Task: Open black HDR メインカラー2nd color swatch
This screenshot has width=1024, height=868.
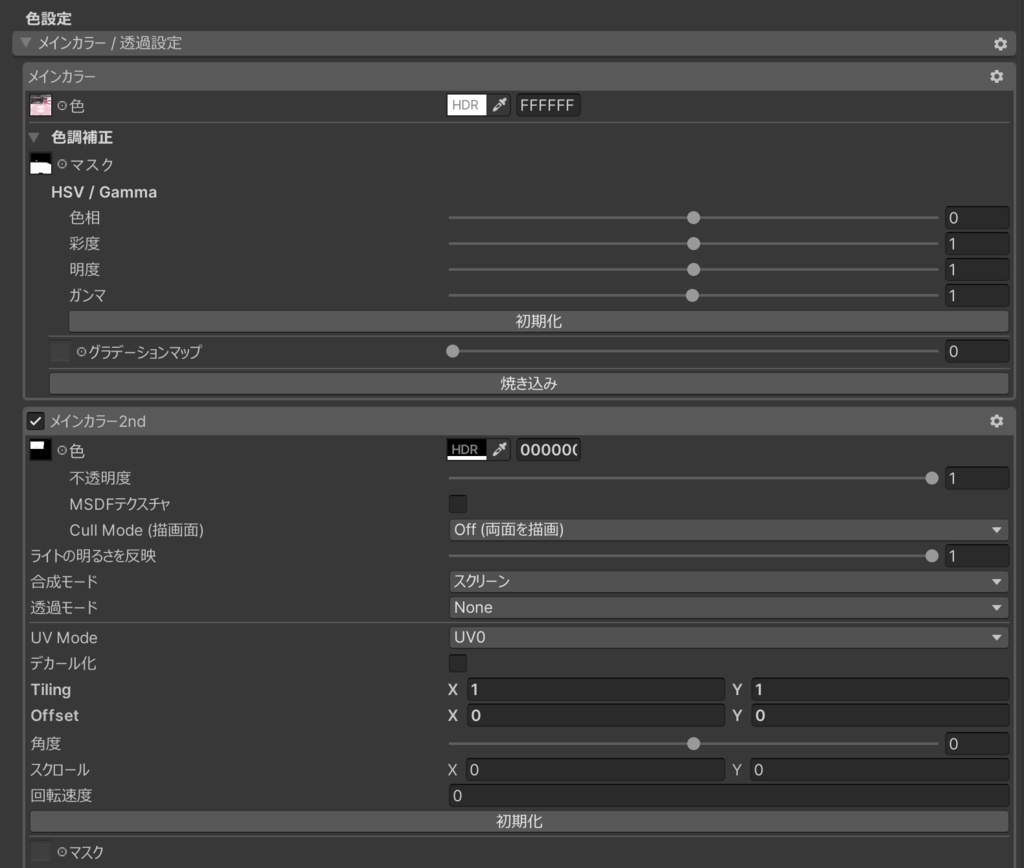Action: [466, 449]
